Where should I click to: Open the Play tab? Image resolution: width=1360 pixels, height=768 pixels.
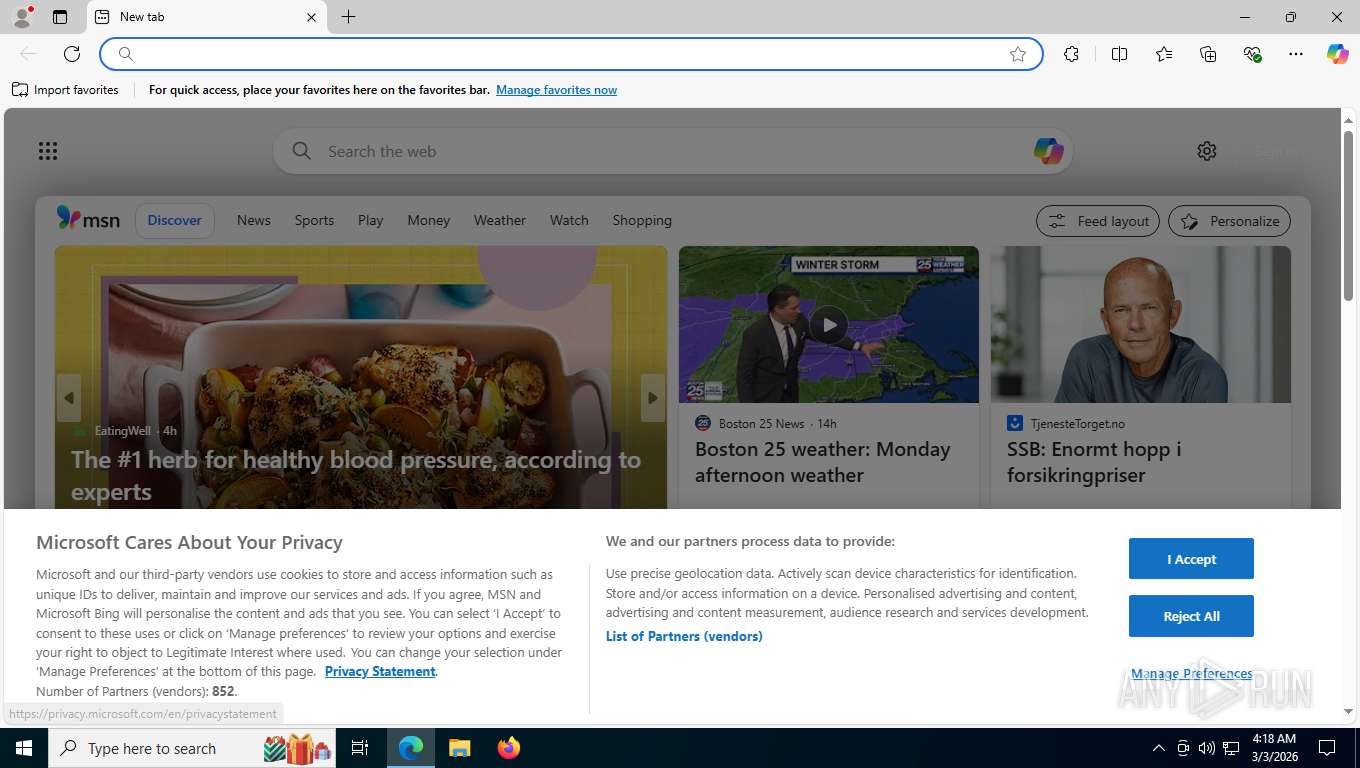[370, 220]
